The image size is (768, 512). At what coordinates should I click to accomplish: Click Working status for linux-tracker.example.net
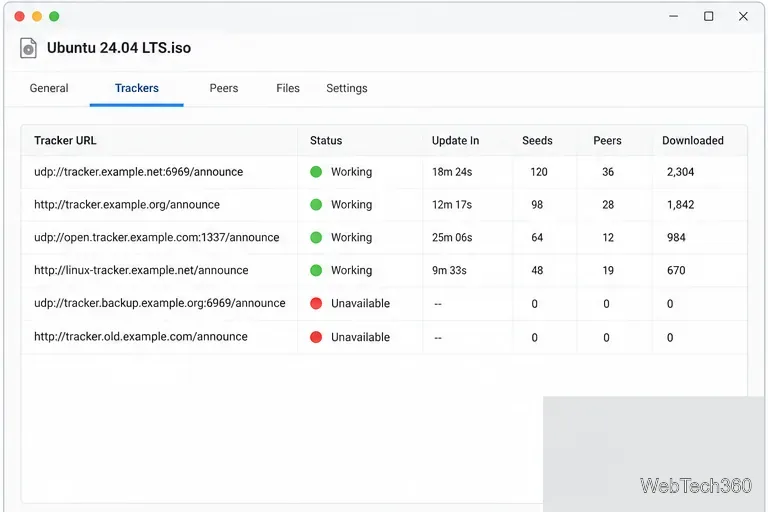pos(351,270)
